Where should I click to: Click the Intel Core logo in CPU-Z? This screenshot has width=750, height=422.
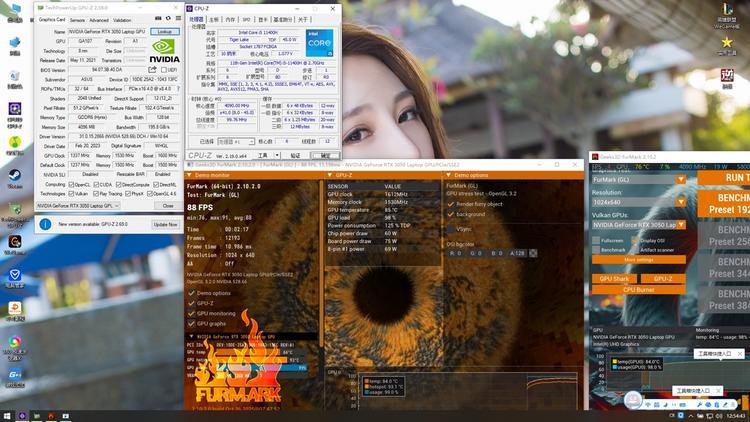pyautogui.click(x=319, y=44)
